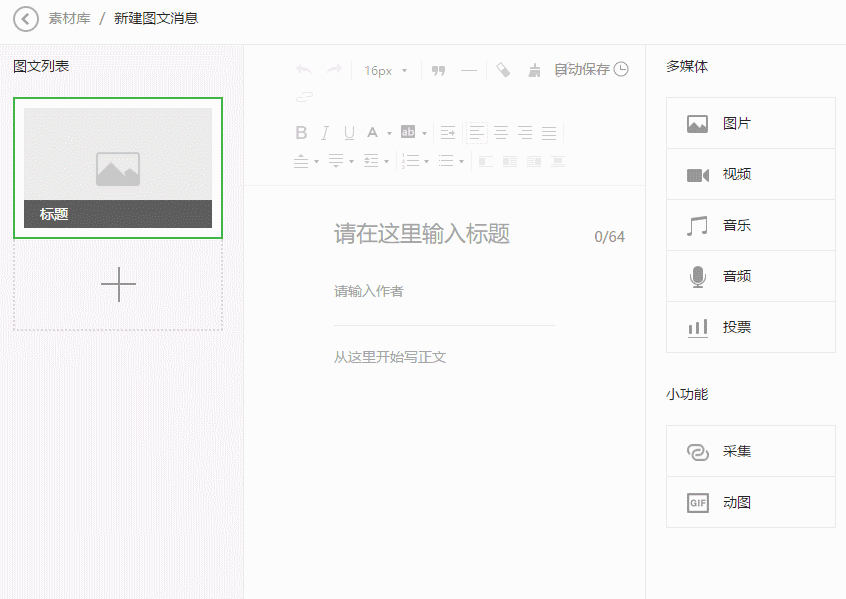Click the title field 请在这里输入标题
This screenshot has width=846, height=599.
pyautogui.click(x=421, y=234)
